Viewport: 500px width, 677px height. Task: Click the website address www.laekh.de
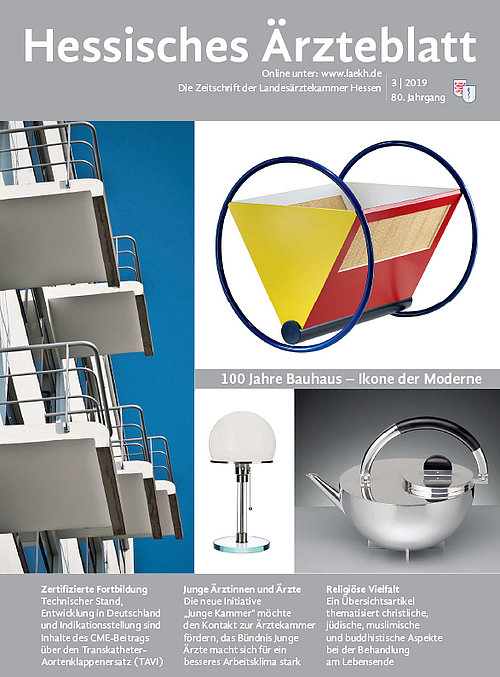[x=351, y=73]
